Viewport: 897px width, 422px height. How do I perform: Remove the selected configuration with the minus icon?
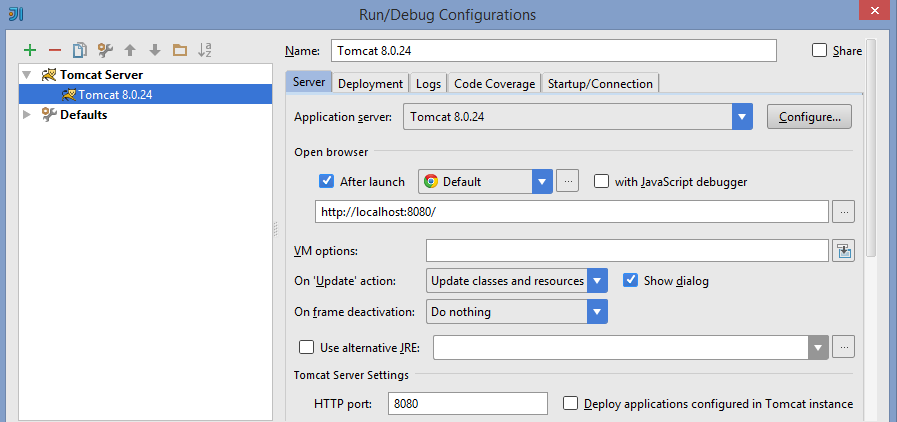coord(55,50)
